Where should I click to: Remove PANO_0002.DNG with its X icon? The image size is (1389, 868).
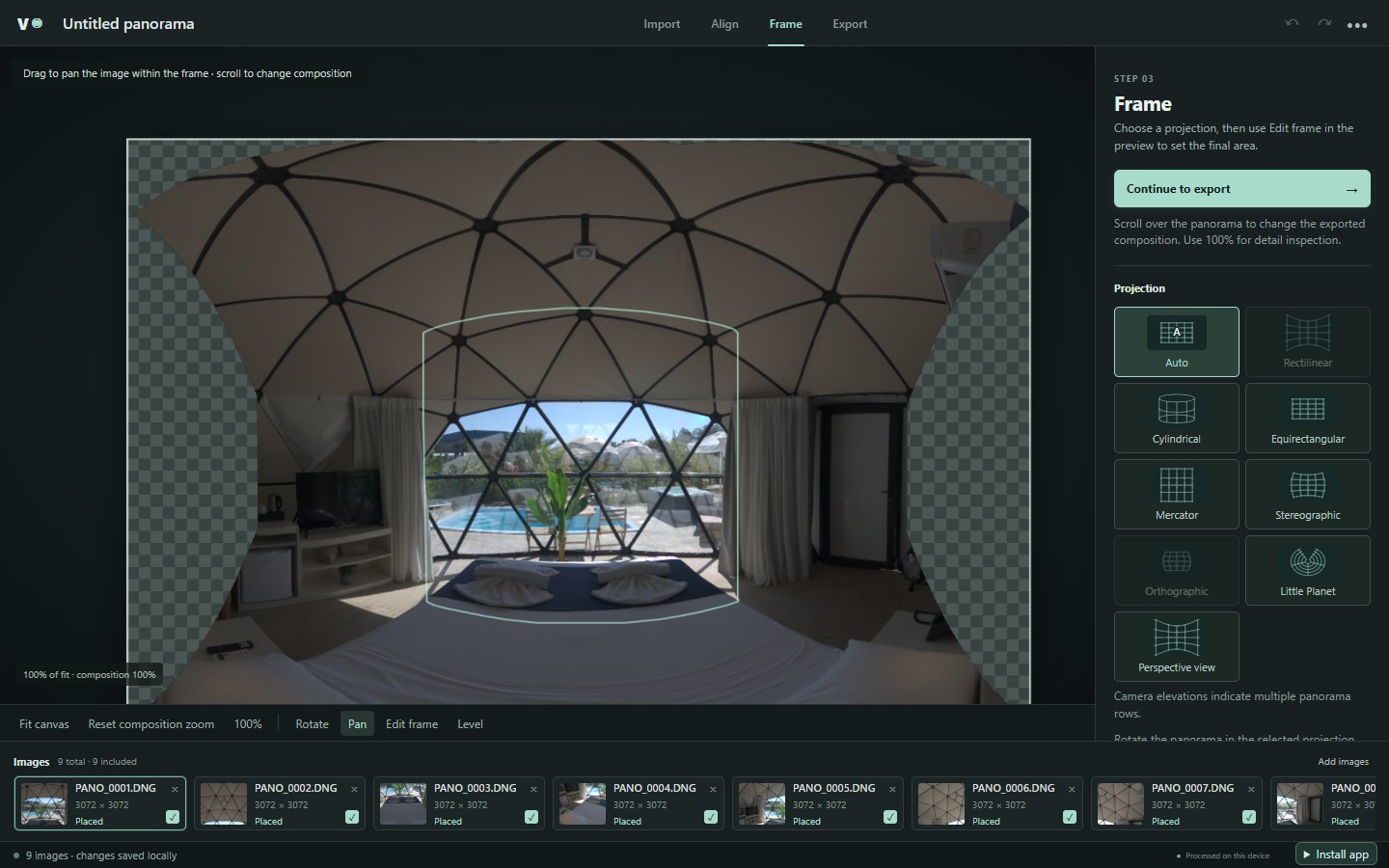[354, 789]
